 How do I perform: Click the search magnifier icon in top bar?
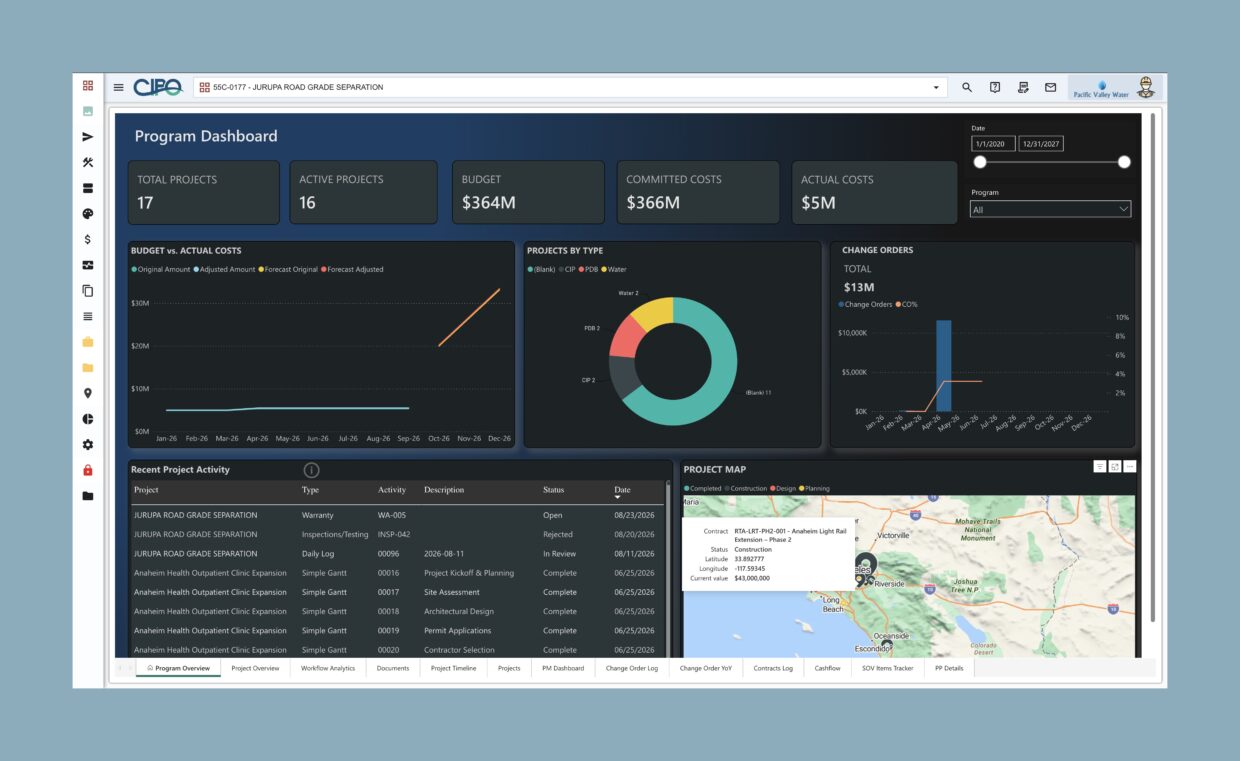tap(967, 87)
